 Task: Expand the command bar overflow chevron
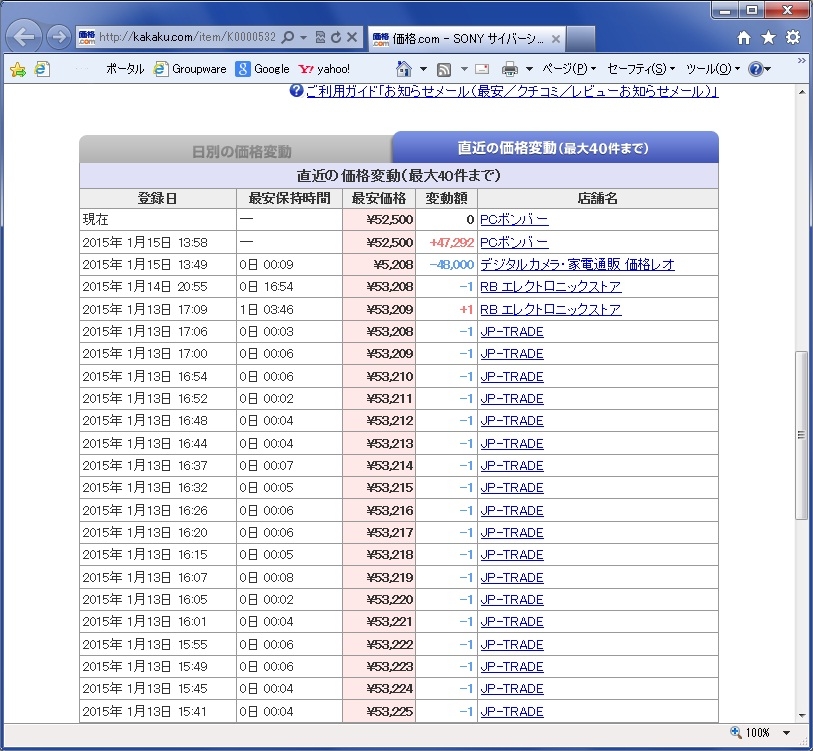[802, 61]
